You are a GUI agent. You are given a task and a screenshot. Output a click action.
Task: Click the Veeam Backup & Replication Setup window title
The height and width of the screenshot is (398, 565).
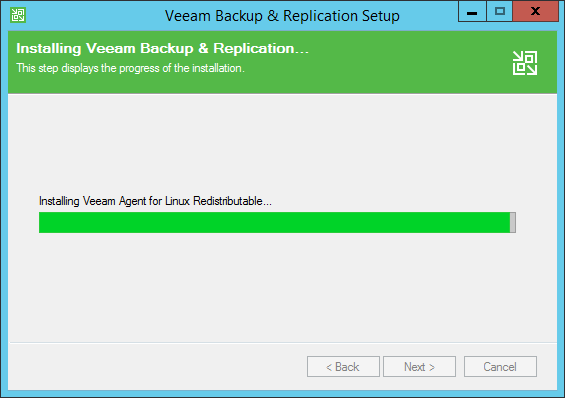(282, 16)
